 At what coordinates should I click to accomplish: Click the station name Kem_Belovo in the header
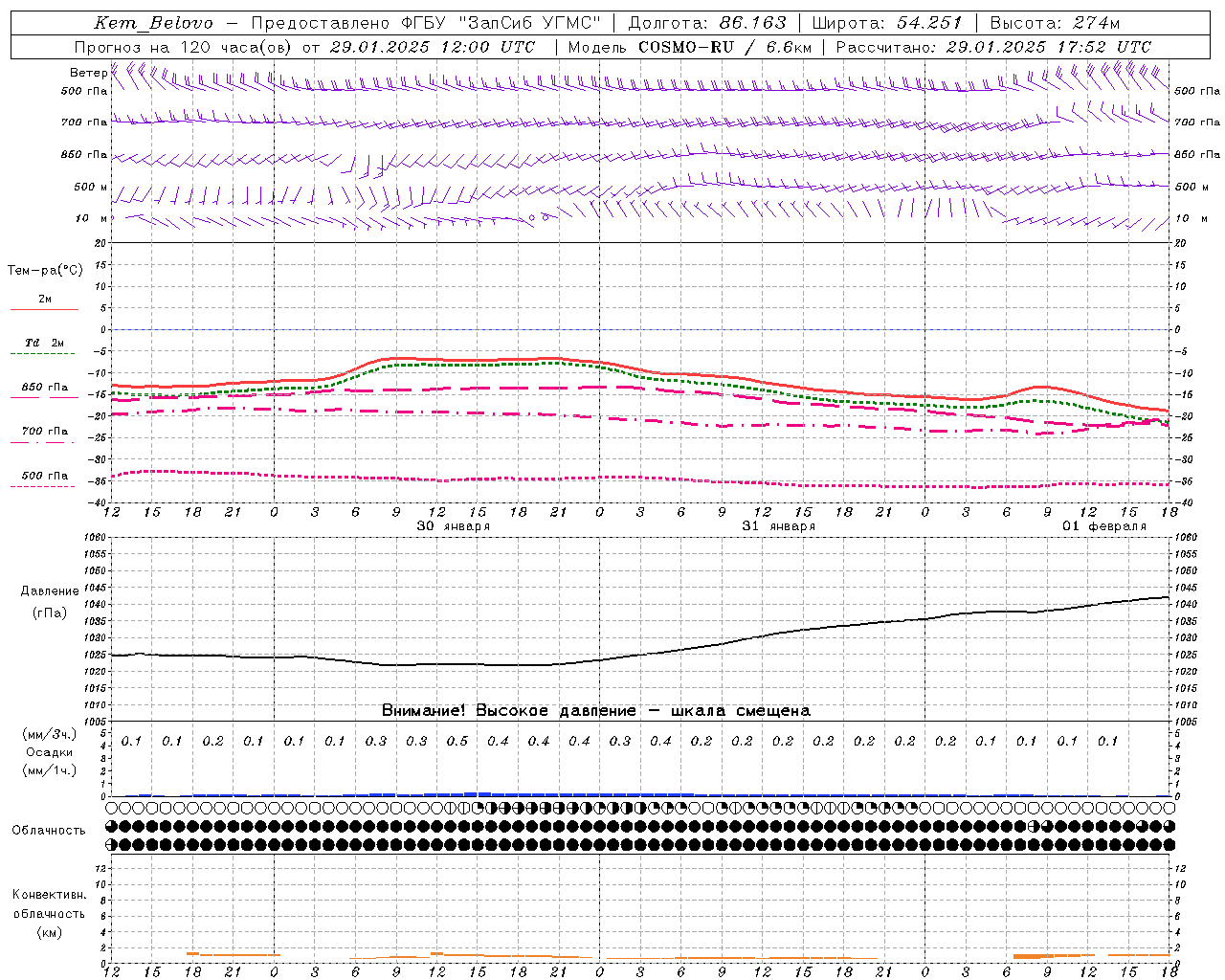[x=154, y=23]
